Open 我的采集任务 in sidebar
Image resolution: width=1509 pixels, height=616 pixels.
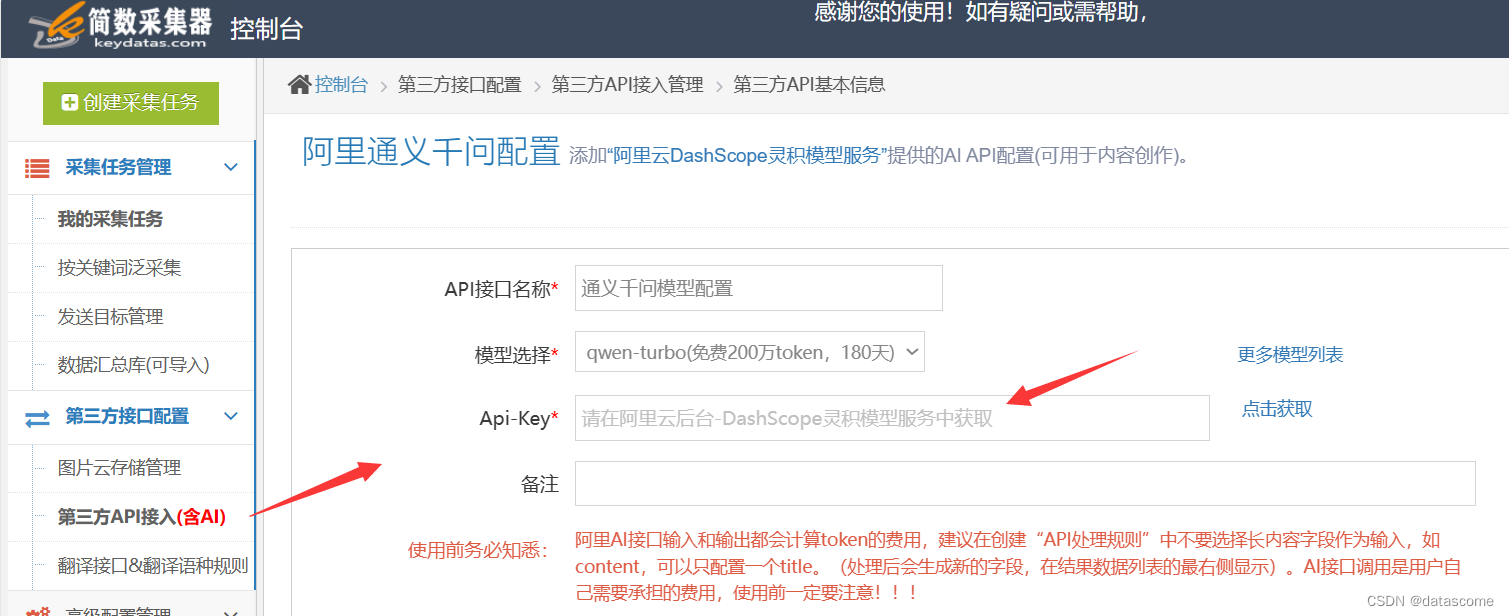tap(110, 219)
